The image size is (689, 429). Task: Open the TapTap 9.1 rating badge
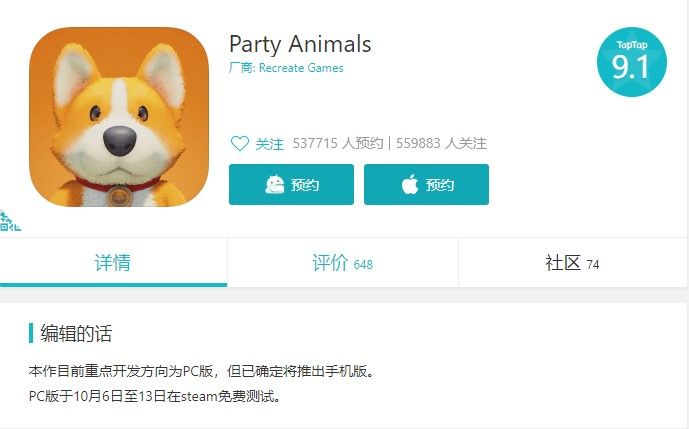point(631,62)
